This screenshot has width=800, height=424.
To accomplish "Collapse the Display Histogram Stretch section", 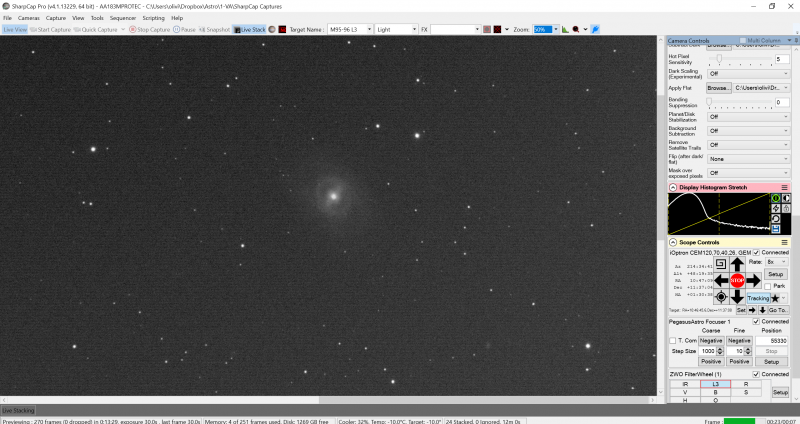I will [x=673, y=187].
